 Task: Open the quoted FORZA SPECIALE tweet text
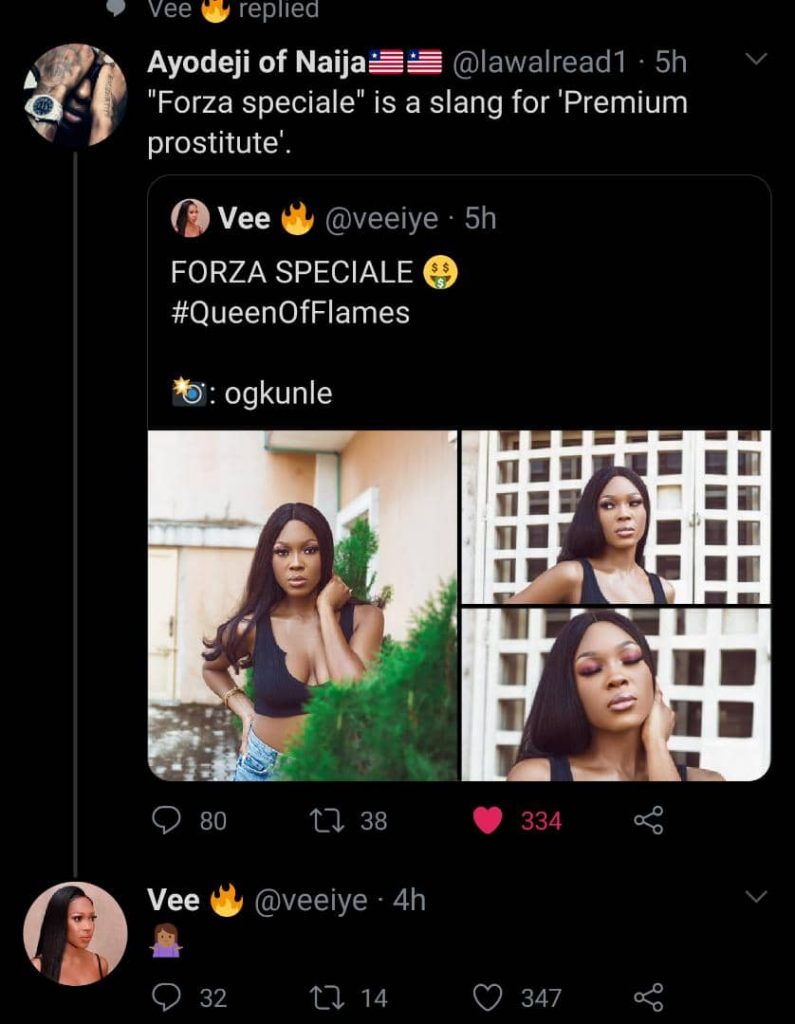point(292,272)
